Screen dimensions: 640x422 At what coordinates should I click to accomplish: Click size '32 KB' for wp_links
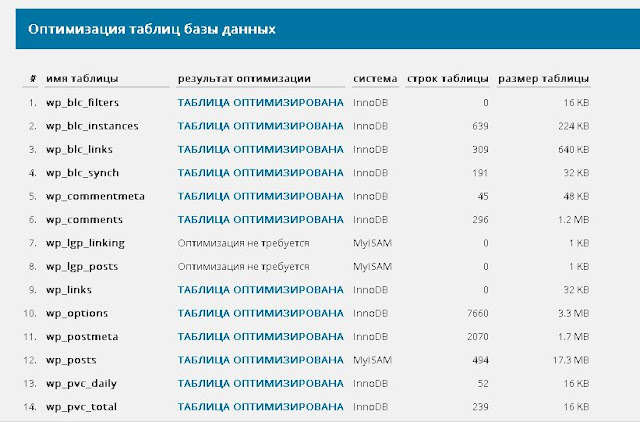click(x=576, y=290)
